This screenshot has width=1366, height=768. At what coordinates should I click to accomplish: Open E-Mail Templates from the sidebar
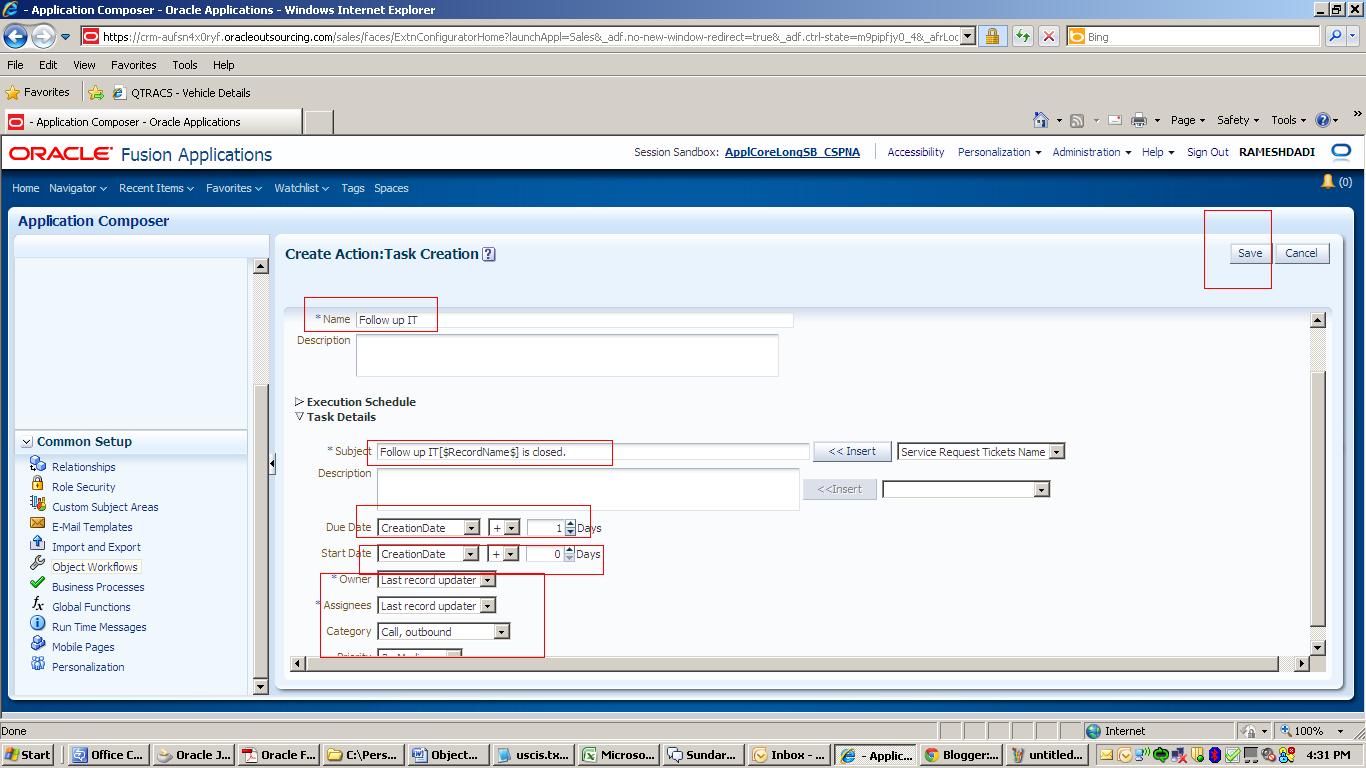(x=92, y=527)
